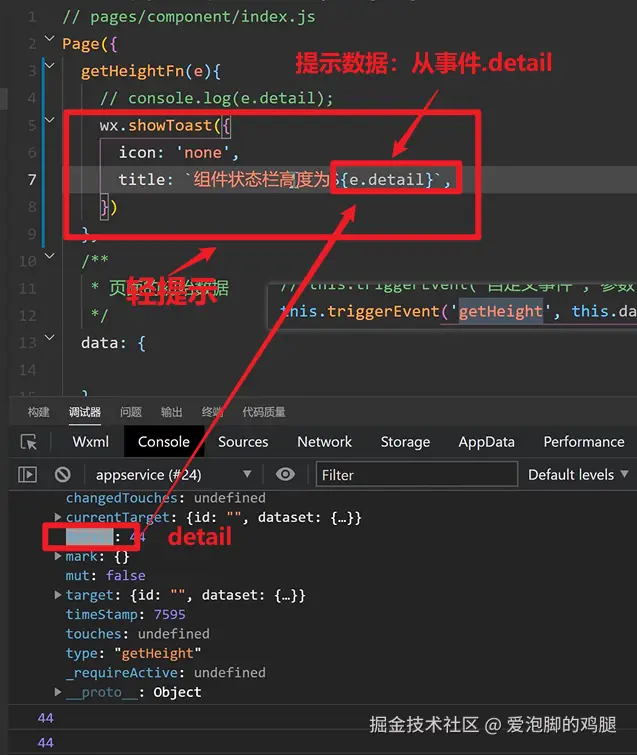
Task: Click the commented console.log(e.detail) line
Action: pos(216,98)
